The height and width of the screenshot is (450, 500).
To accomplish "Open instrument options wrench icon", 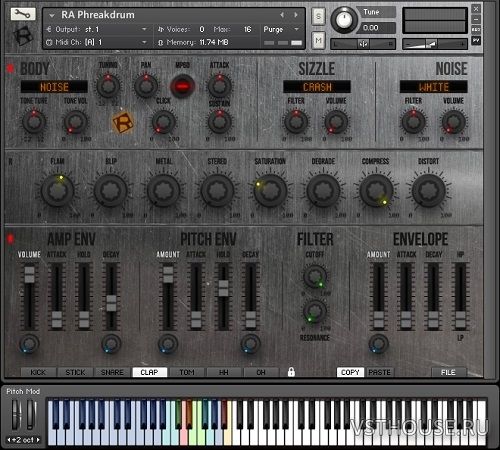I will (23, 14).
